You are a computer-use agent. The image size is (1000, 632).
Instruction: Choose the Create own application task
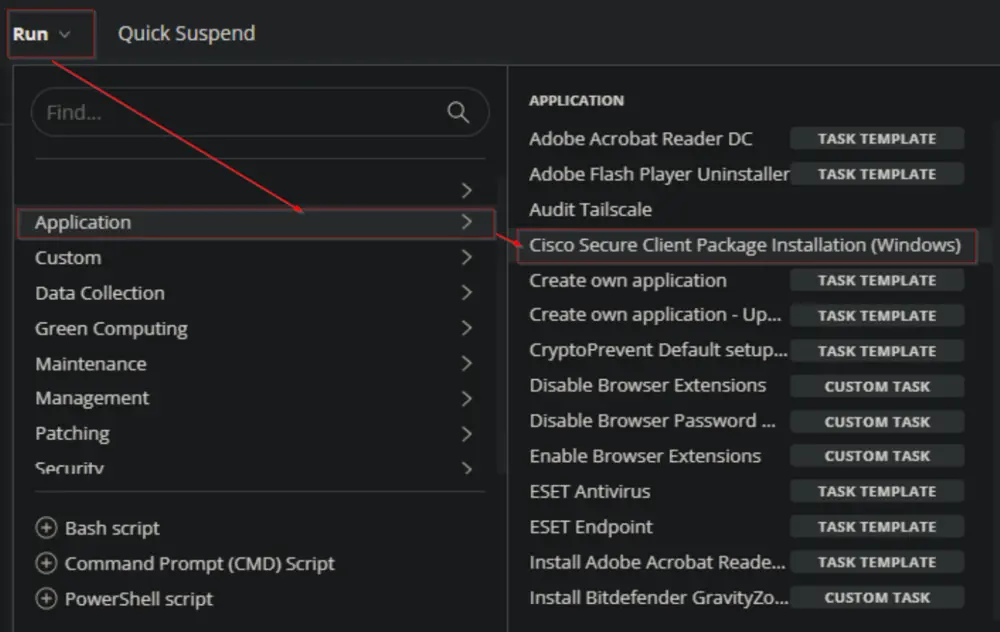pos(628,281)
